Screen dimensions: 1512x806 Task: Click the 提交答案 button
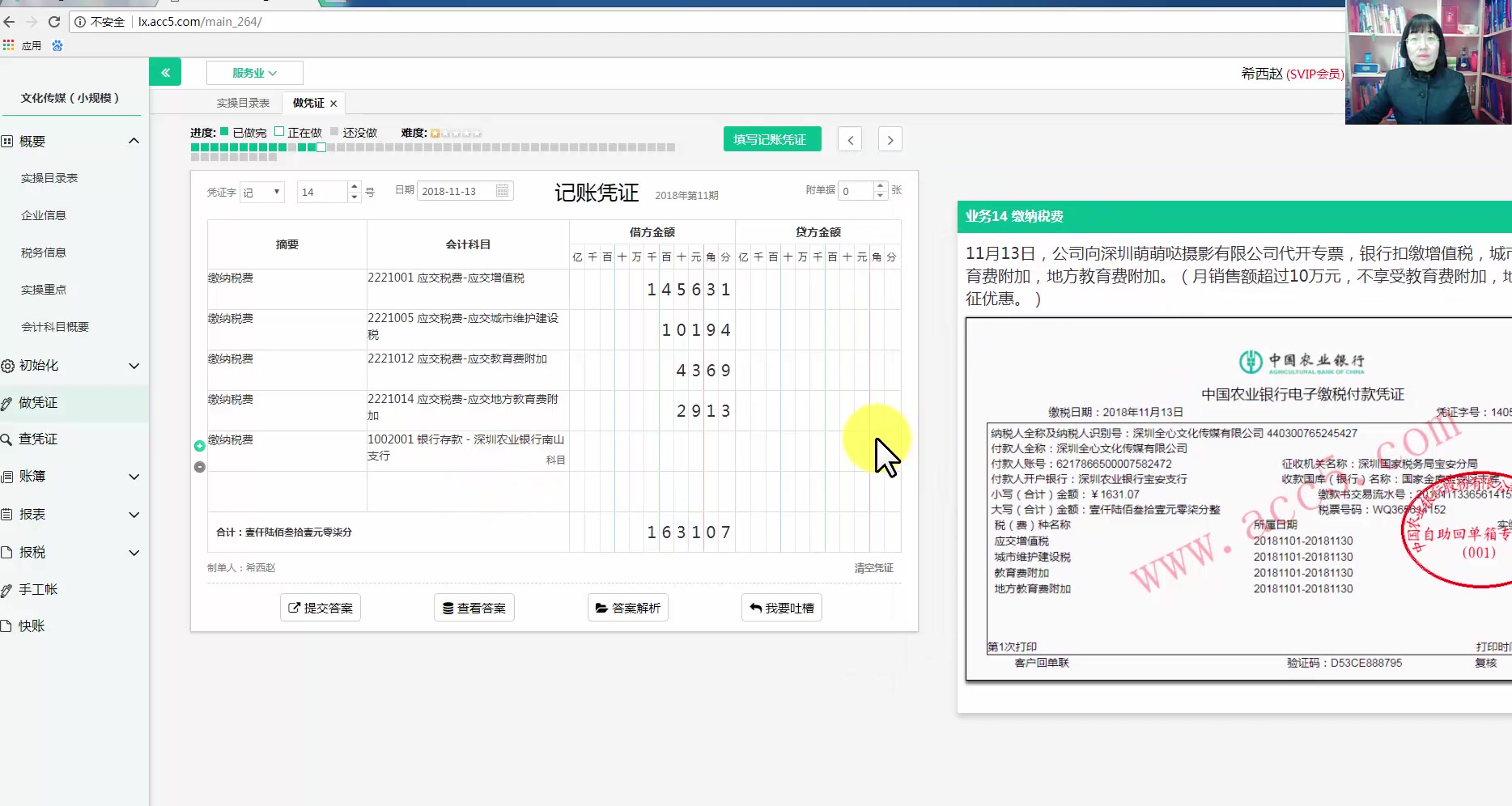pyautogui.click(x=320, y=607)
